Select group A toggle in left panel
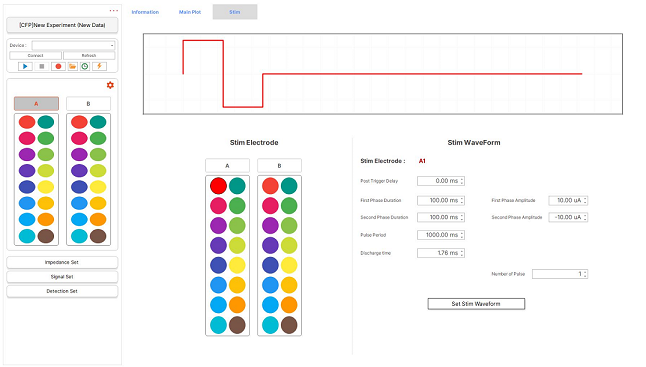646x367 pixels. pos(36,104)
